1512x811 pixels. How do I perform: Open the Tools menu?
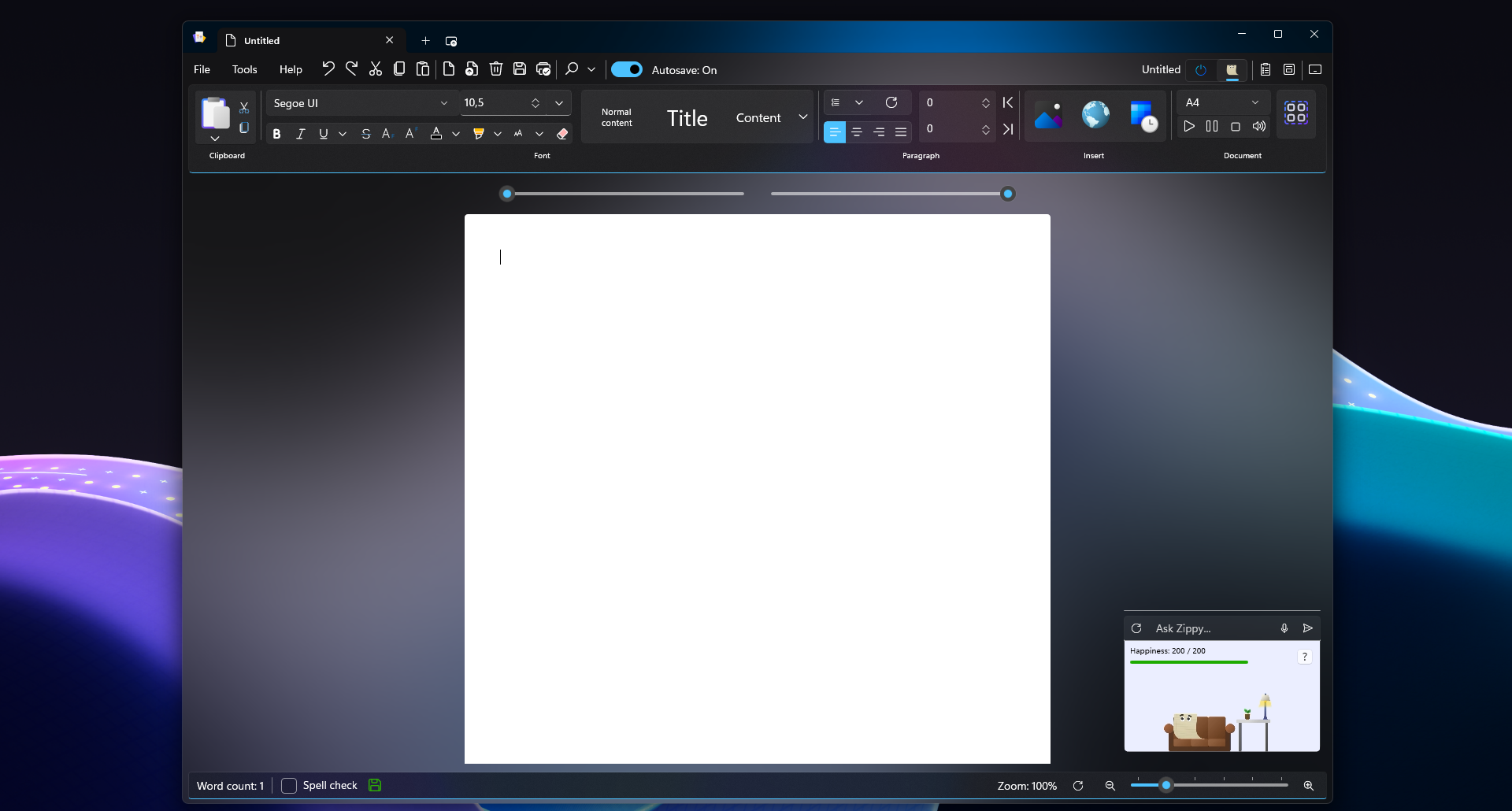(x=244, y=69)
